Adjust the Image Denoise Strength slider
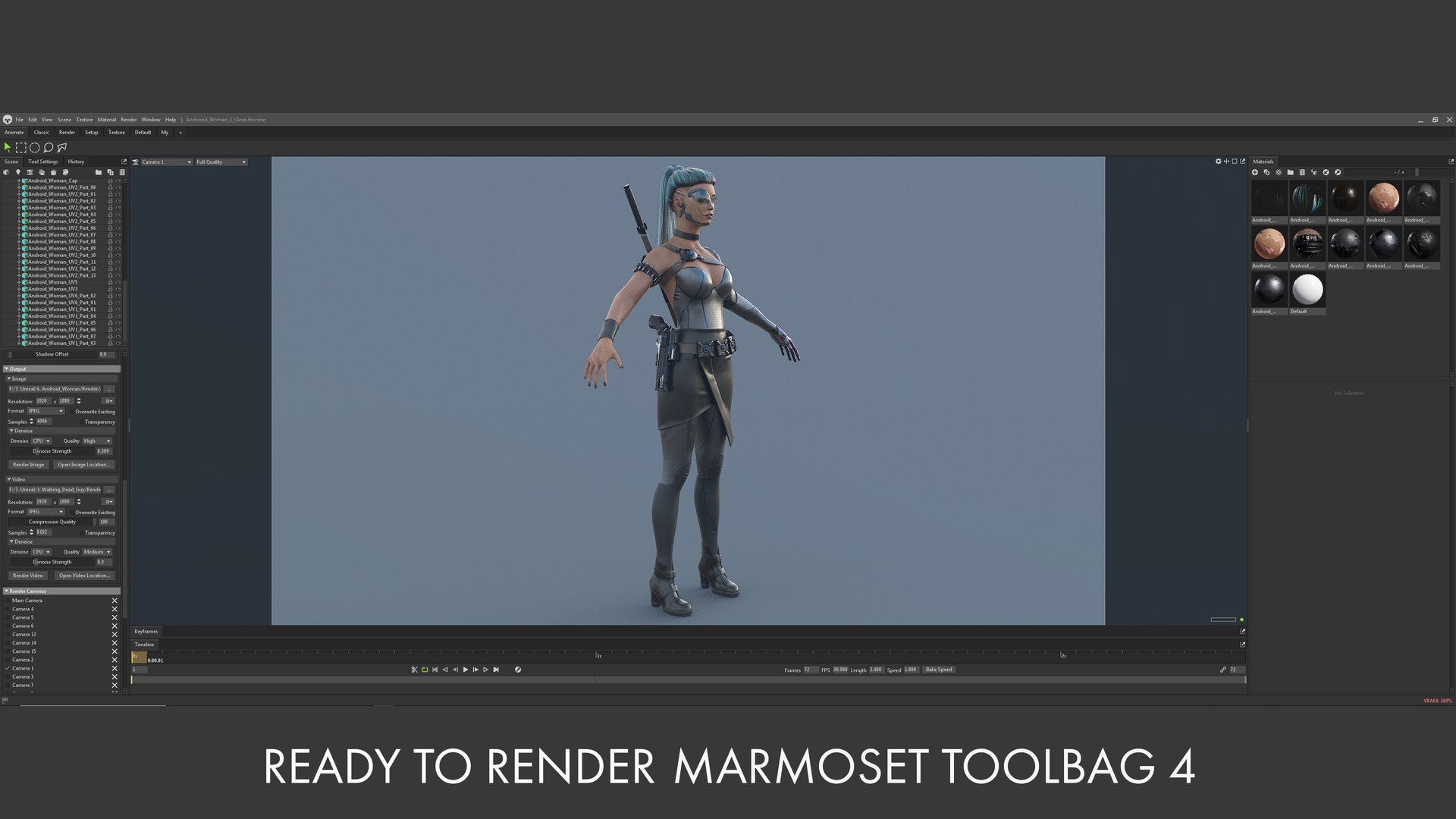Screen dimensions: 1456x819 52,451
